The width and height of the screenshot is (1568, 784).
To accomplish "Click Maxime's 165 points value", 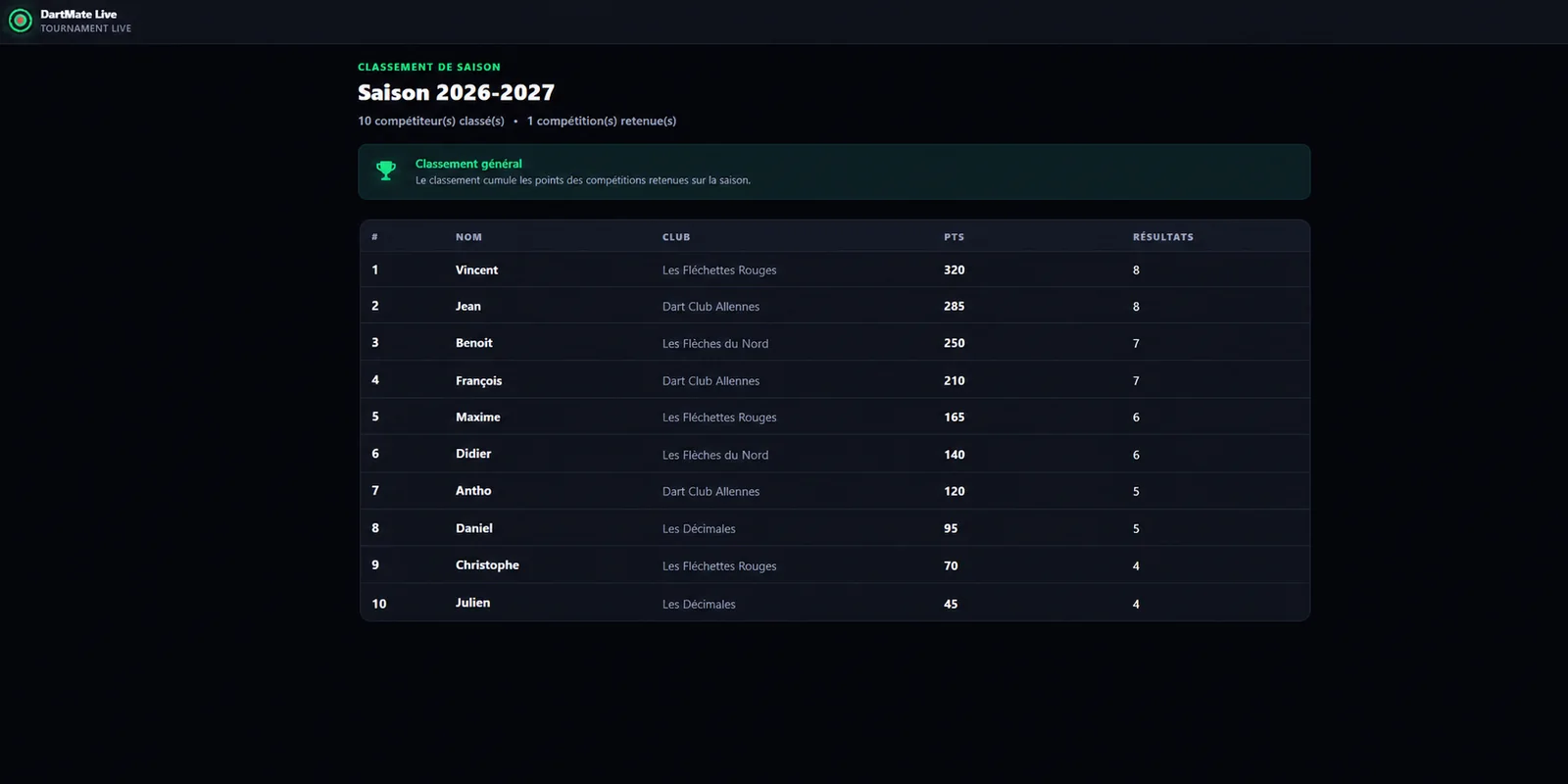I will (955, 417).
